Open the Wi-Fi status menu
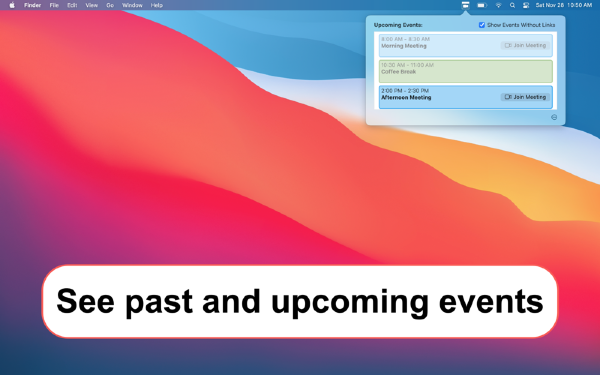 coord(498,5)
